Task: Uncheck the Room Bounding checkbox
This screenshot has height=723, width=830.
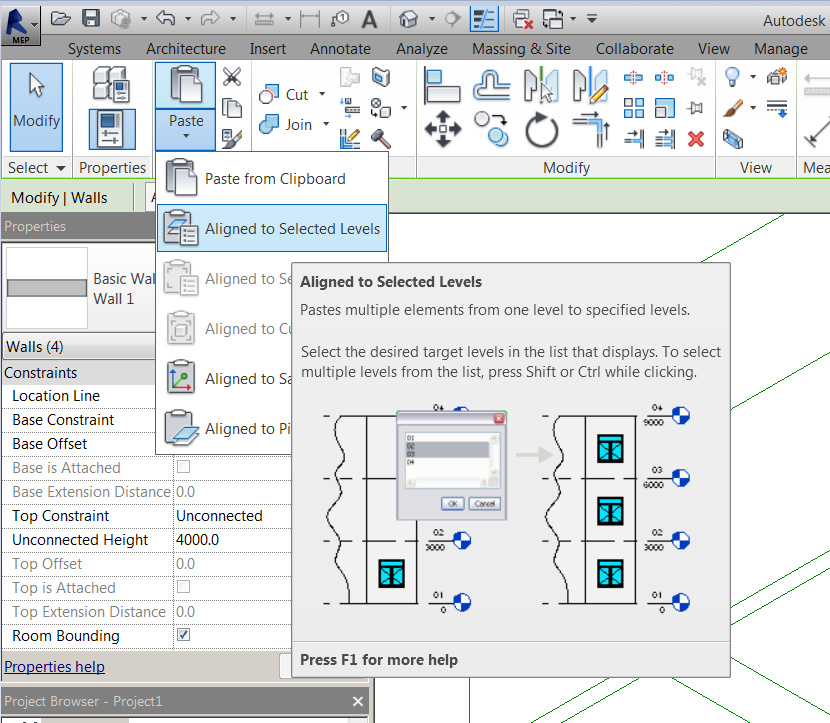Action: [183, 635]
